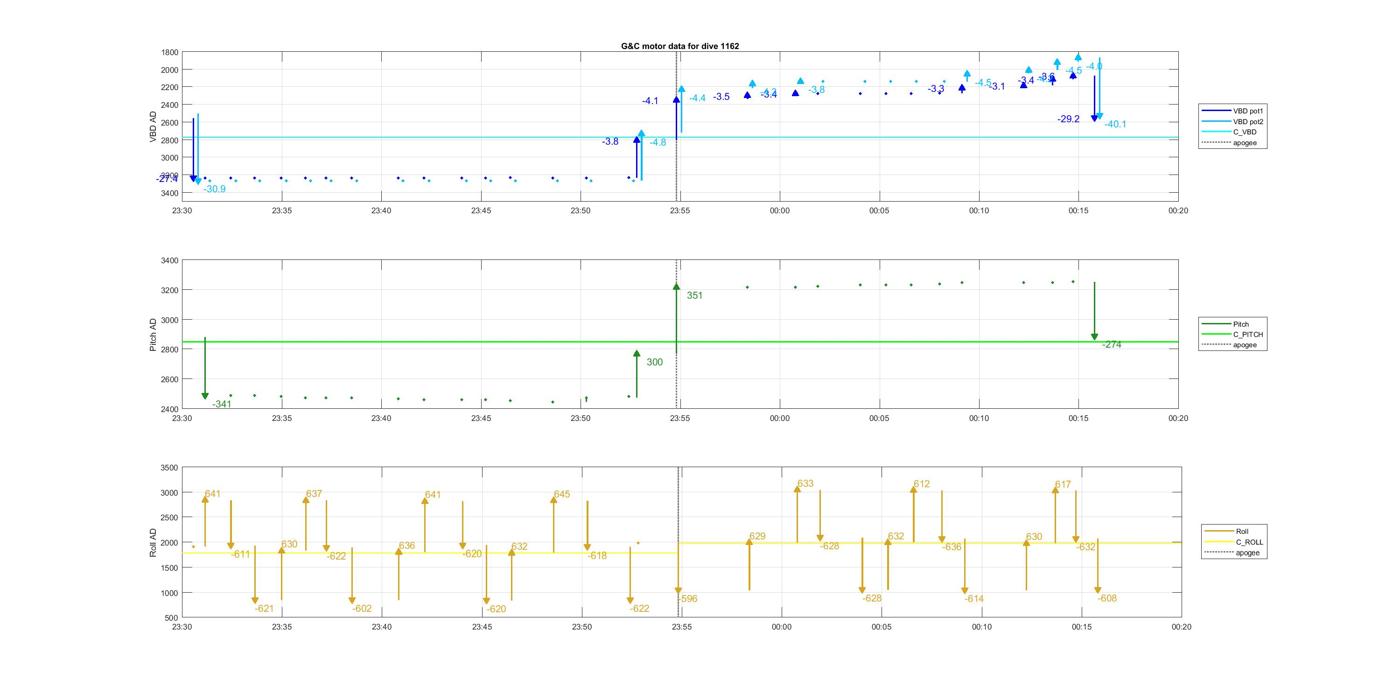The image size is (1400, 693).
Task: Click the "-4.8" VBD data label
Action: (x=658, y=143)
